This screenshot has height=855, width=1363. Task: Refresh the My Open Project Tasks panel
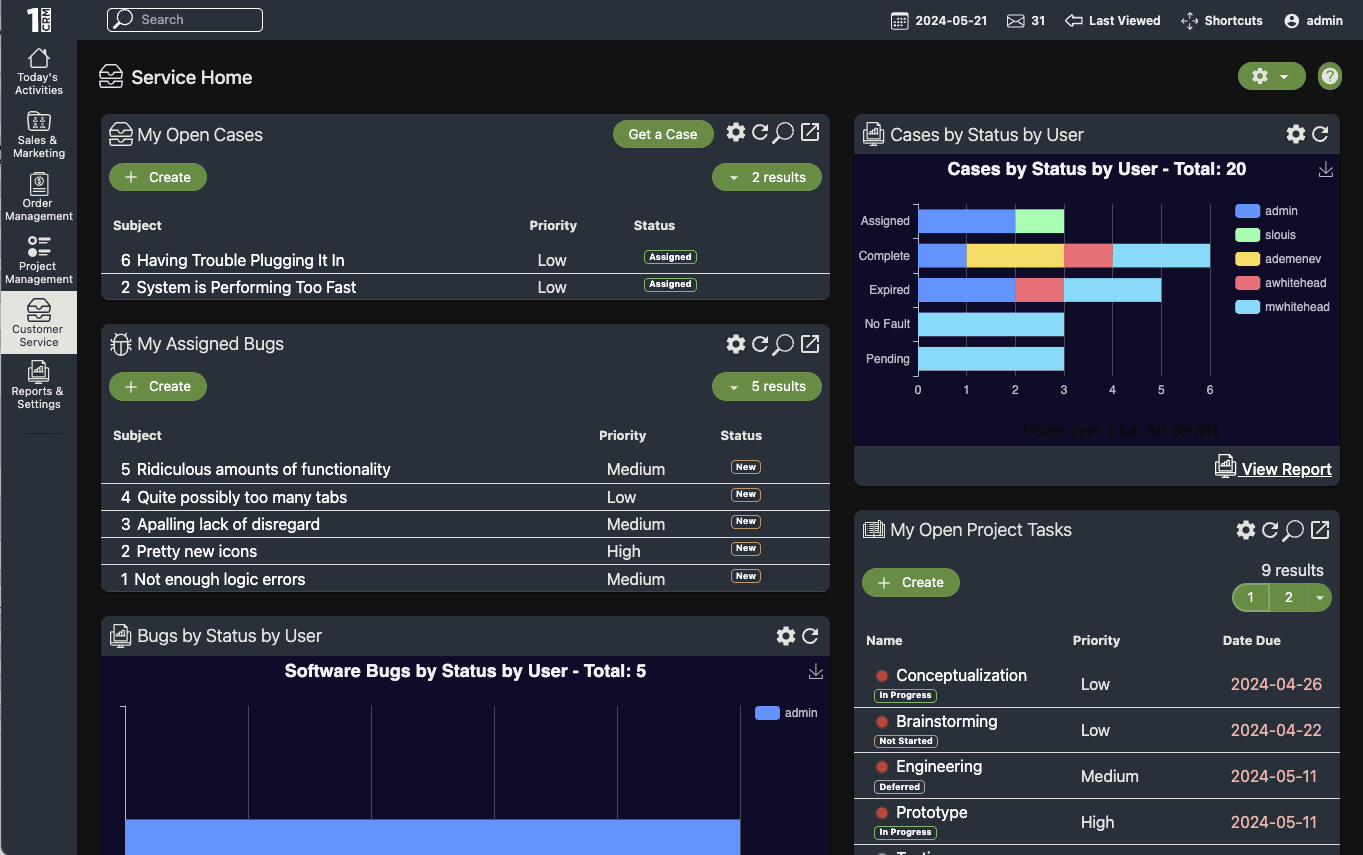click(1270, 530)
